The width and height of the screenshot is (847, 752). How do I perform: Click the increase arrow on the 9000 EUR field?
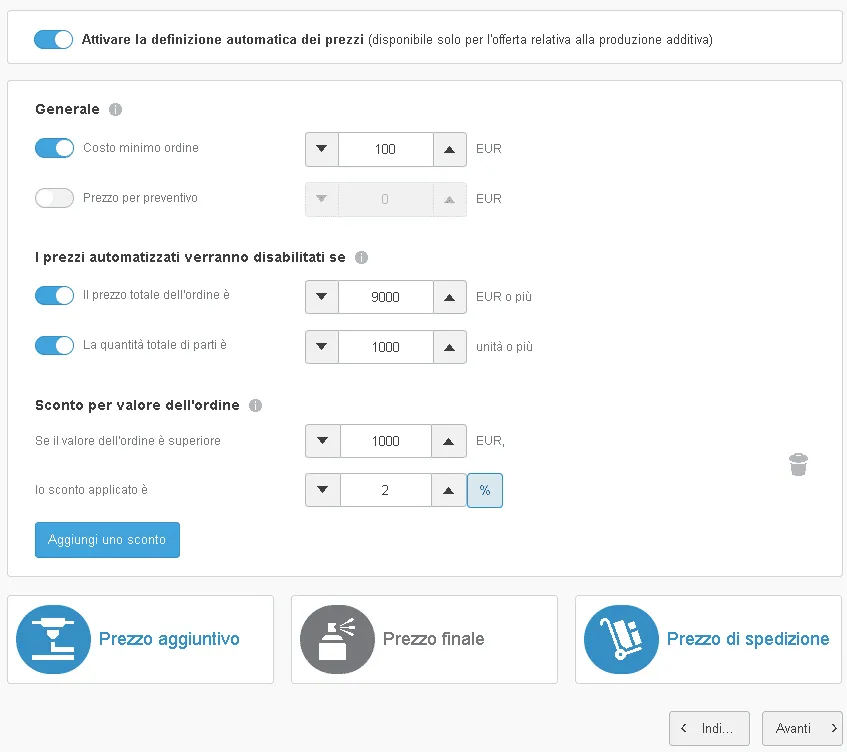[x=449, y=296]
